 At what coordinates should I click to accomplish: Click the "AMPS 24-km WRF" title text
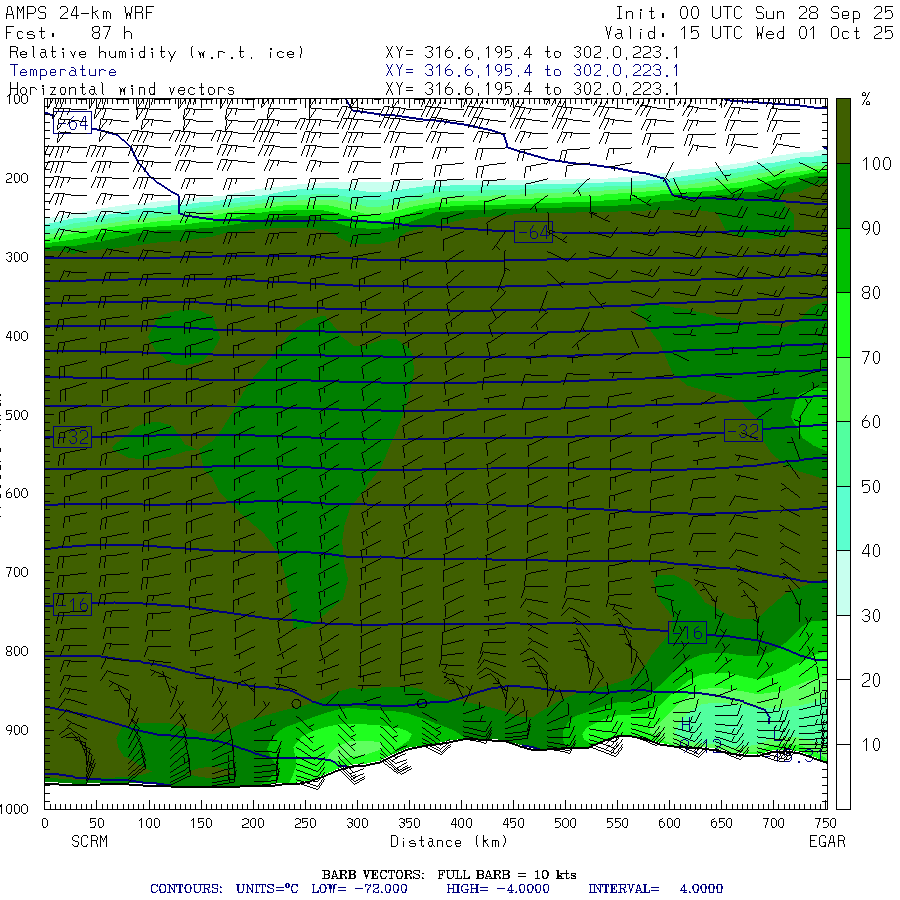pyautogui.click(x=79, y=13)
